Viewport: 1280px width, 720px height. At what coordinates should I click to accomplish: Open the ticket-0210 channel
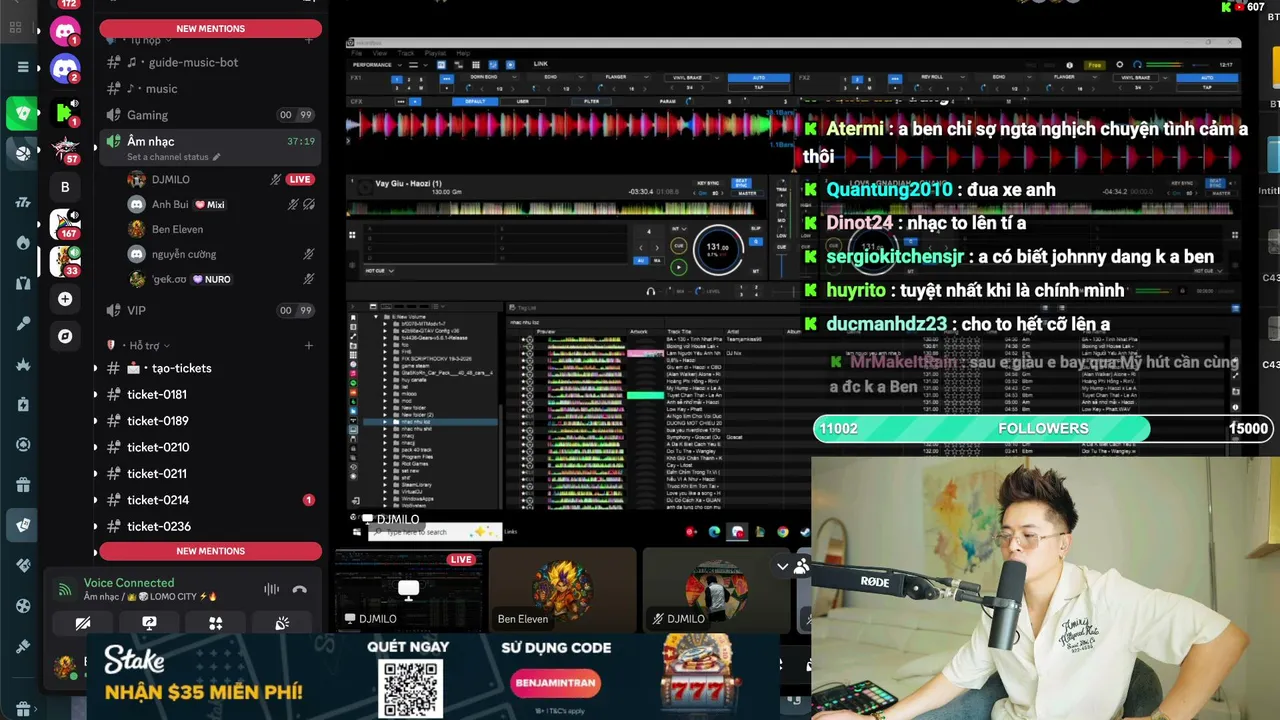point(210,447)
